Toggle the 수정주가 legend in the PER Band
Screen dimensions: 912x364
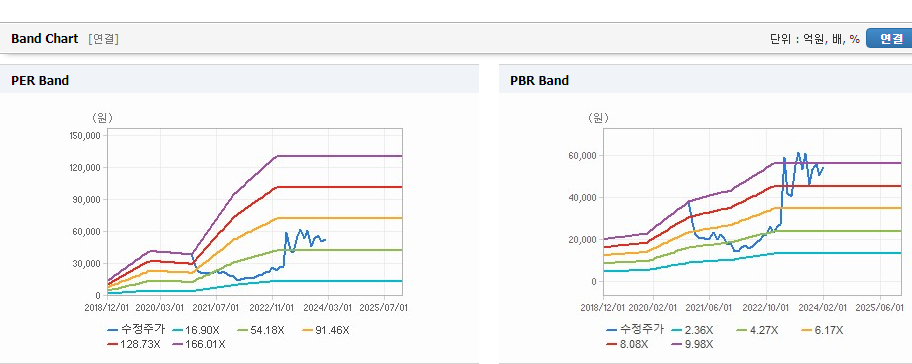coord(136,330)
